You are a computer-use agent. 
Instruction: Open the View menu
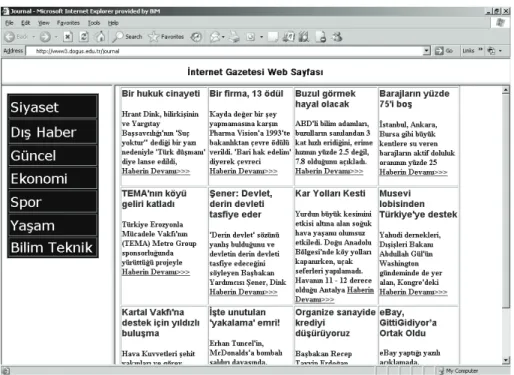pyautogui.click(x=44, y=23)
